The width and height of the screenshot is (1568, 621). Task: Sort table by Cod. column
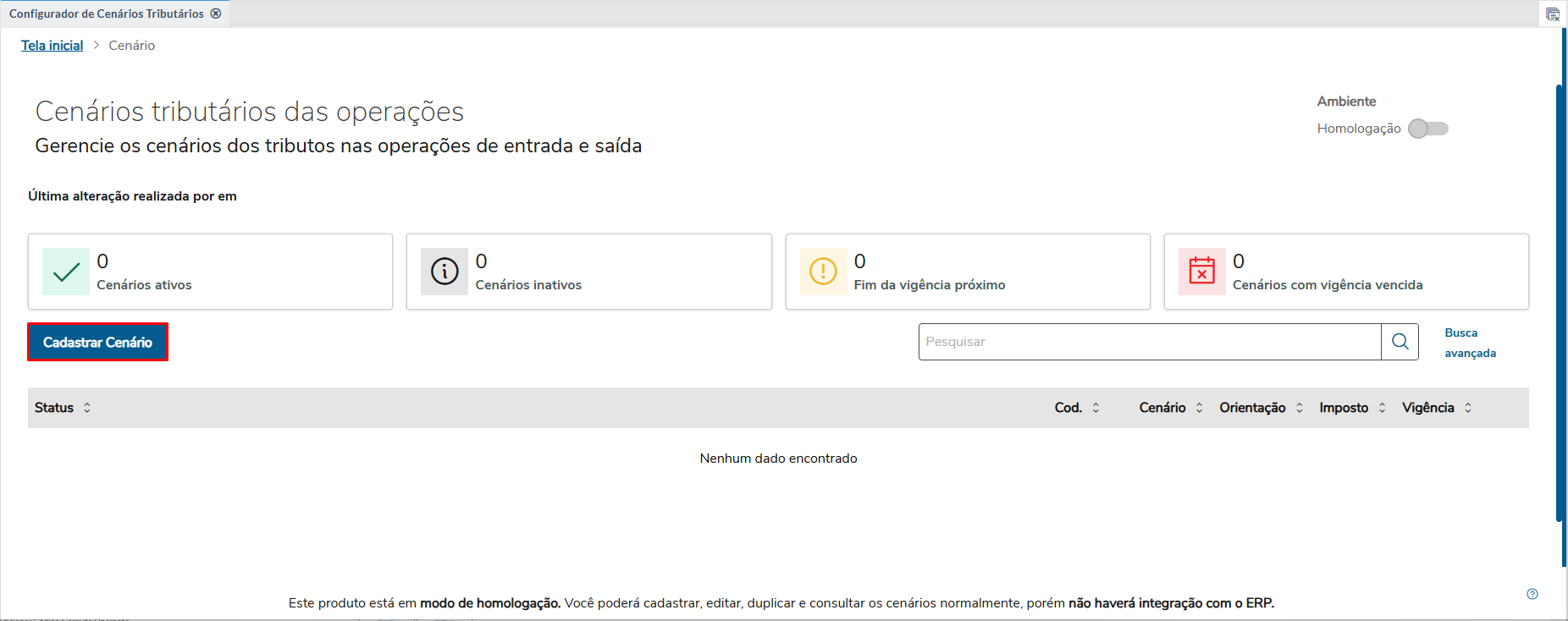pyautogui.click(x=1096, y=408)
